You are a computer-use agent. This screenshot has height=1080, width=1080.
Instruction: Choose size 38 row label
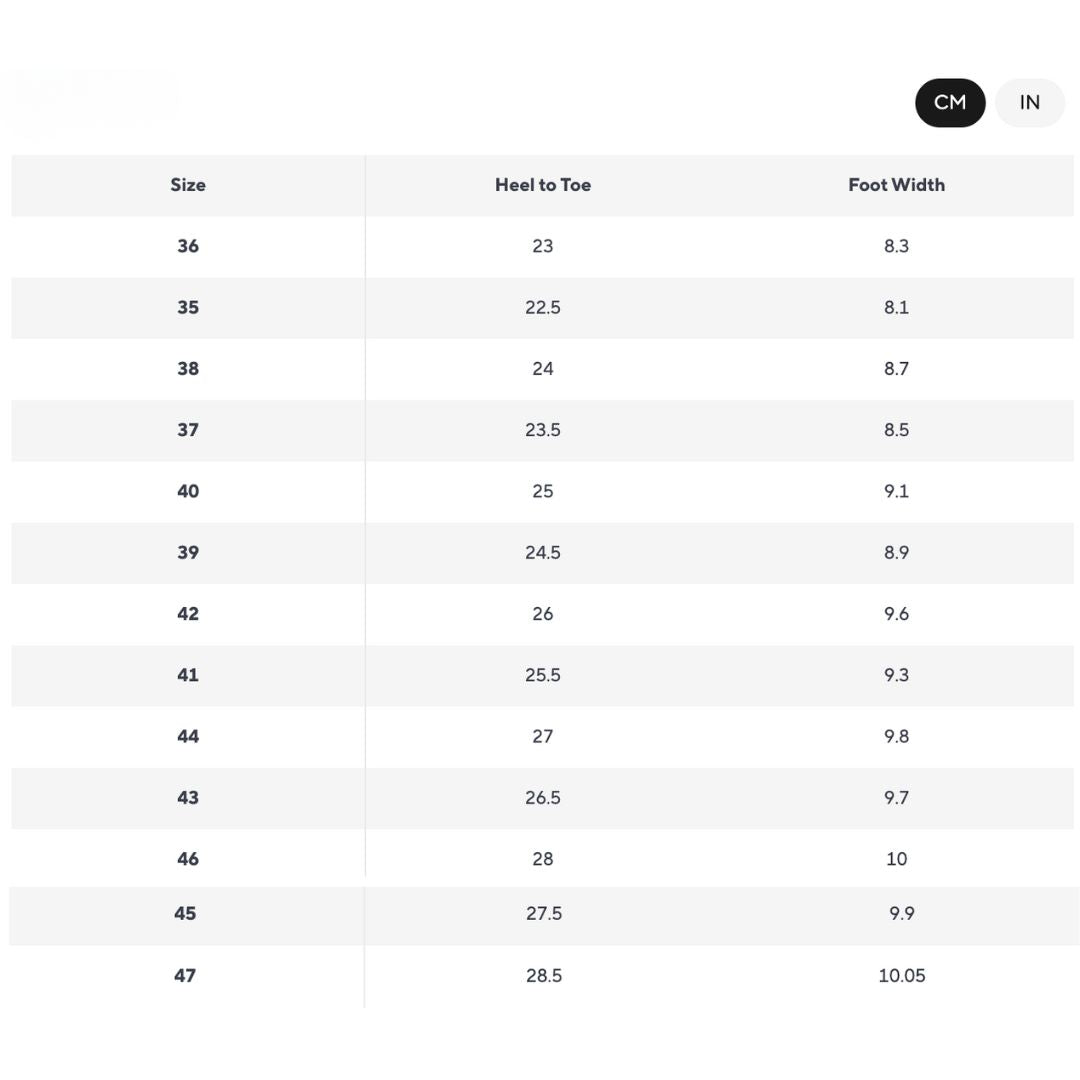pyautogui.click(x=188, y=369)
